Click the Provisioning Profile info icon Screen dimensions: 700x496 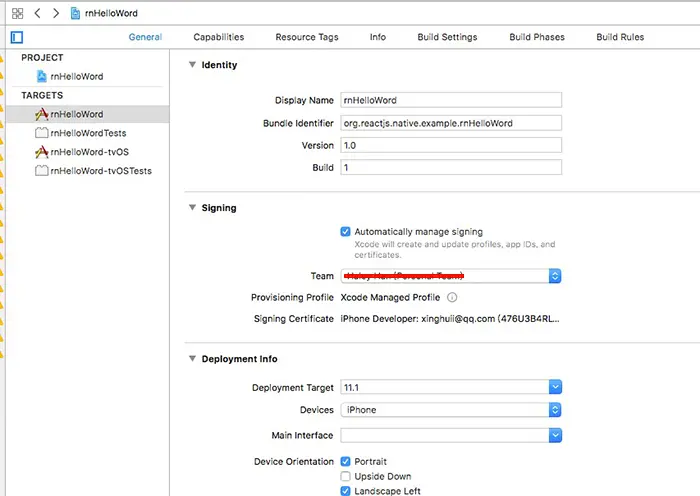452,297
